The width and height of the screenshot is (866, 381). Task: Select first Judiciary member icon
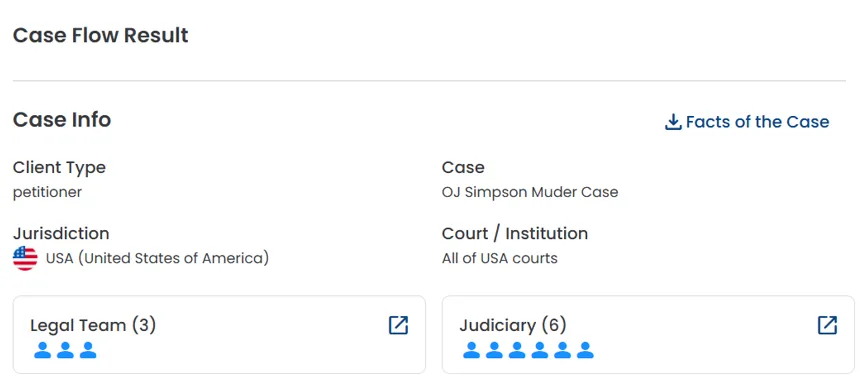point(472,350)
